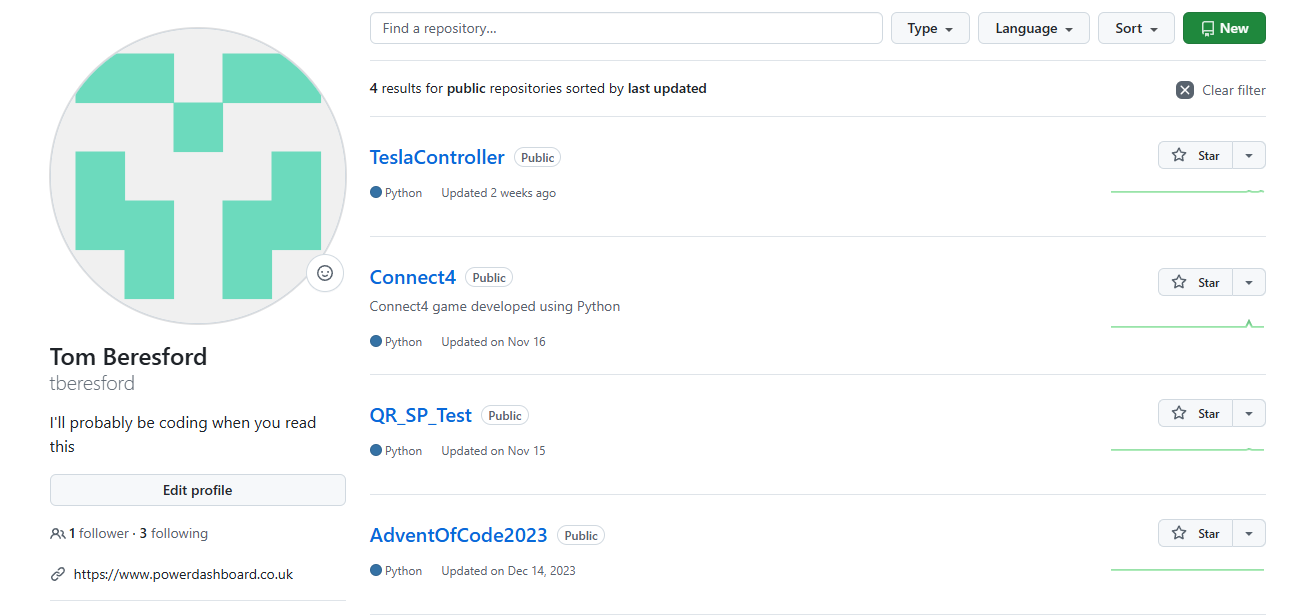Click the Find a repository search field

626,29
